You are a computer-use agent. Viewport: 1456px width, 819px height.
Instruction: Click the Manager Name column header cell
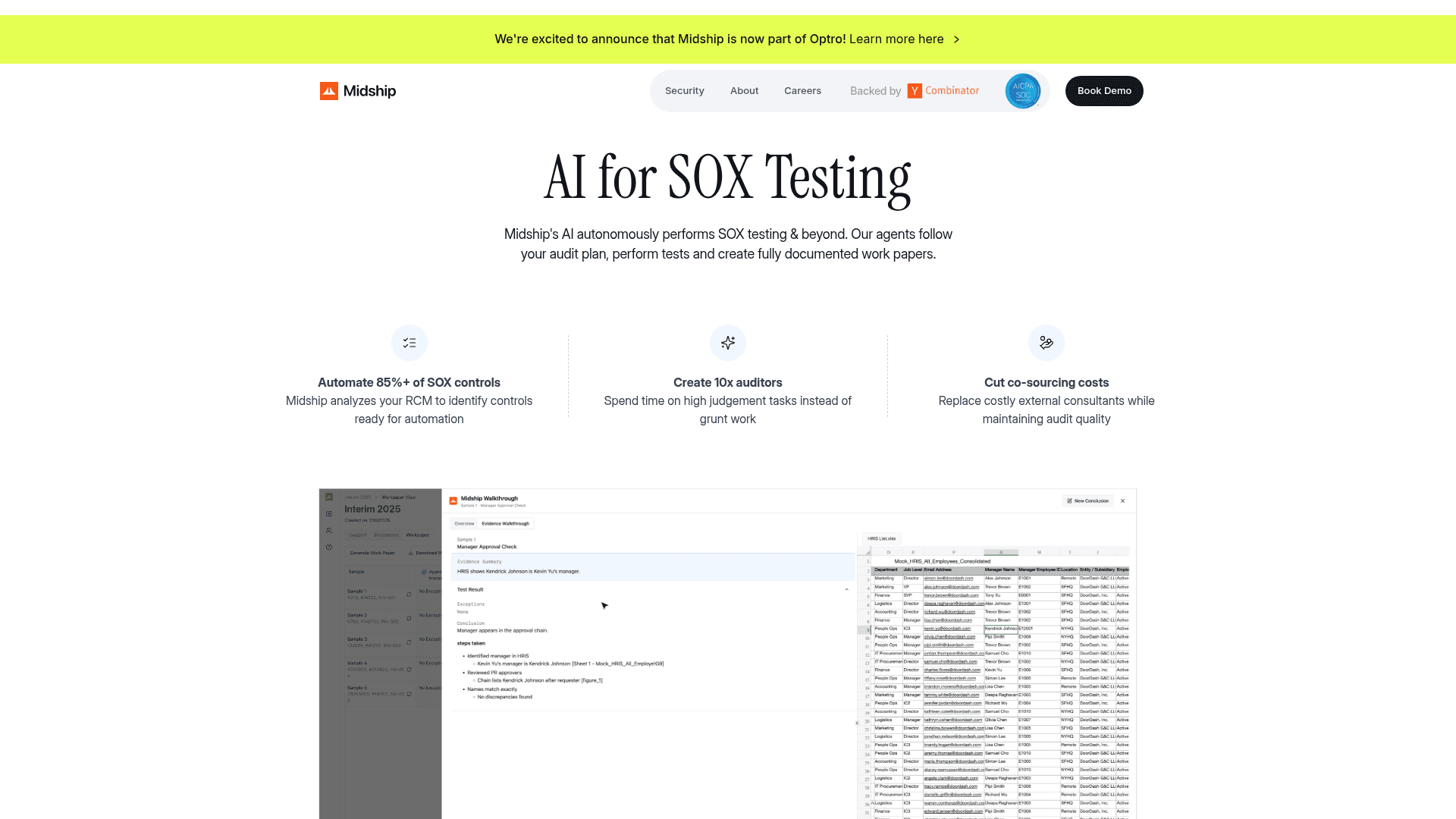1001,570
